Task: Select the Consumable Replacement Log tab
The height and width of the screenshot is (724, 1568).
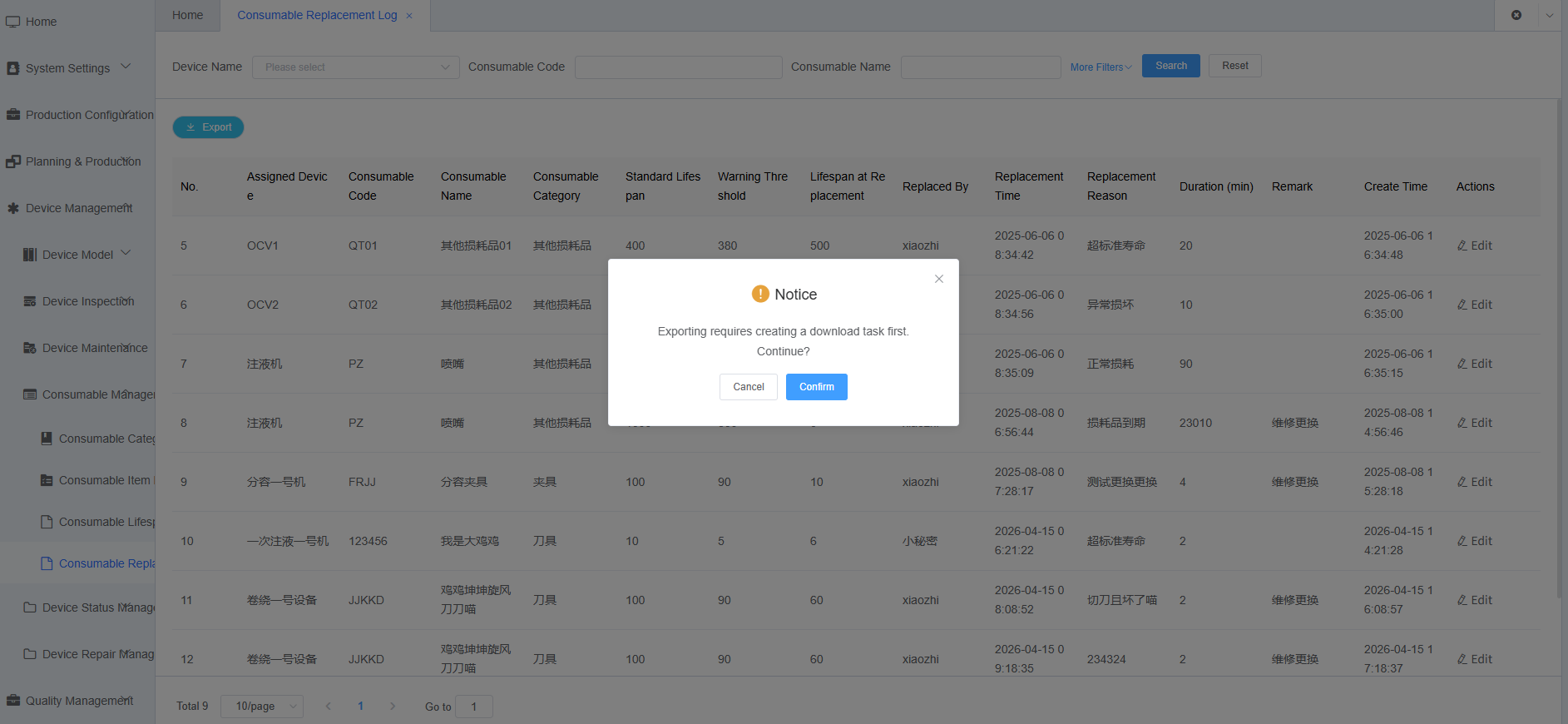Action: (x=317, y=15)
